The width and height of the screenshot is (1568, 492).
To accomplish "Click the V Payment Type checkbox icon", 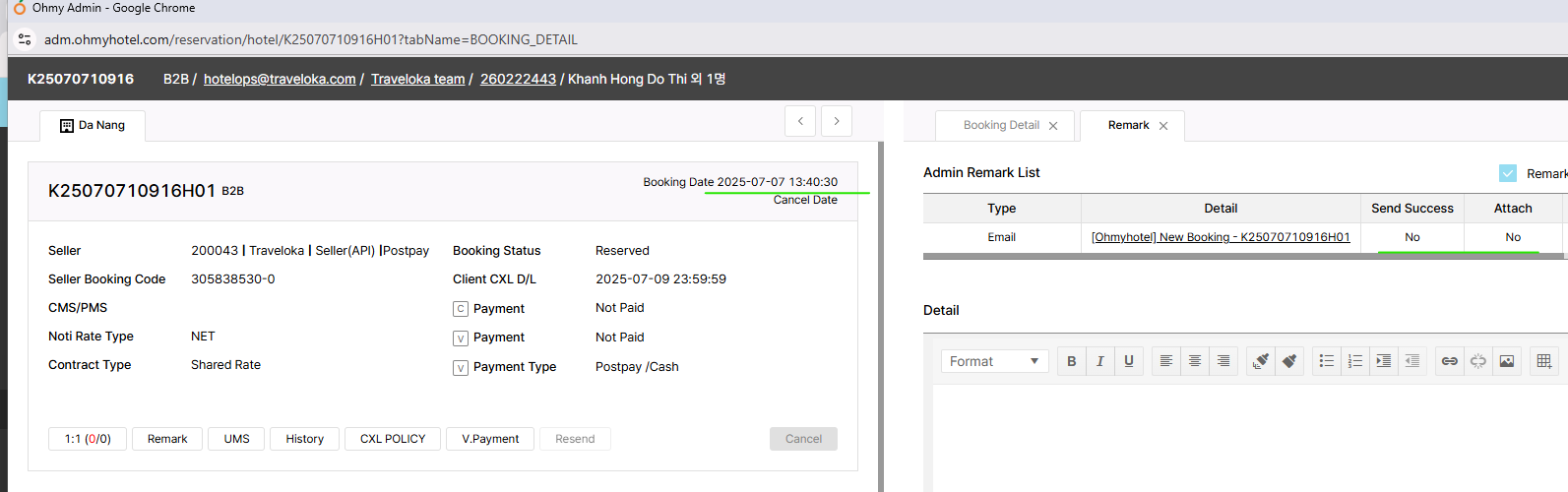I will 461,367.
